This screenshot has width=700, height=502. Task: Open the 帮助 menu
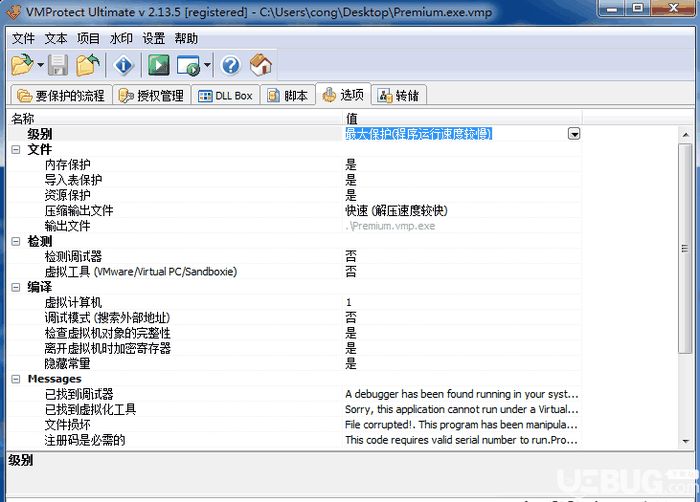[x=186, y=39]
